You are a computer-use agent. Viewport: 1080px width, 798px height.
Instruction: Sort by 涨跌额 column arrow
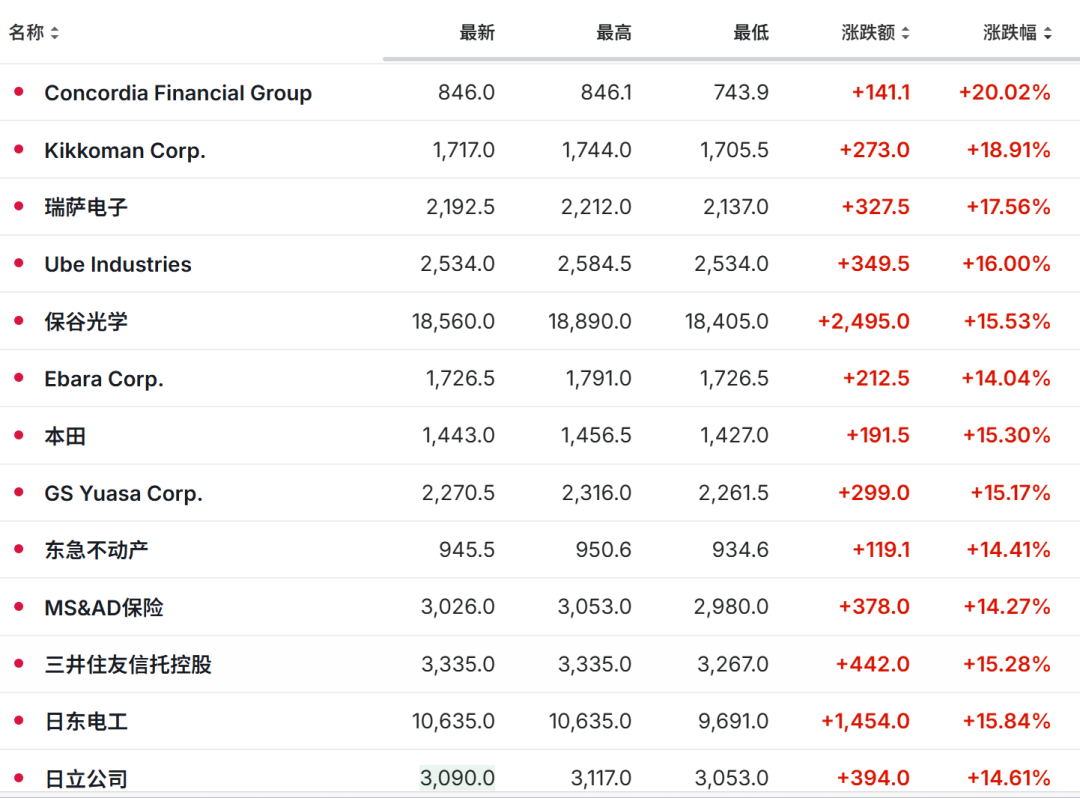pyautogui.click(x=905, y=33)
